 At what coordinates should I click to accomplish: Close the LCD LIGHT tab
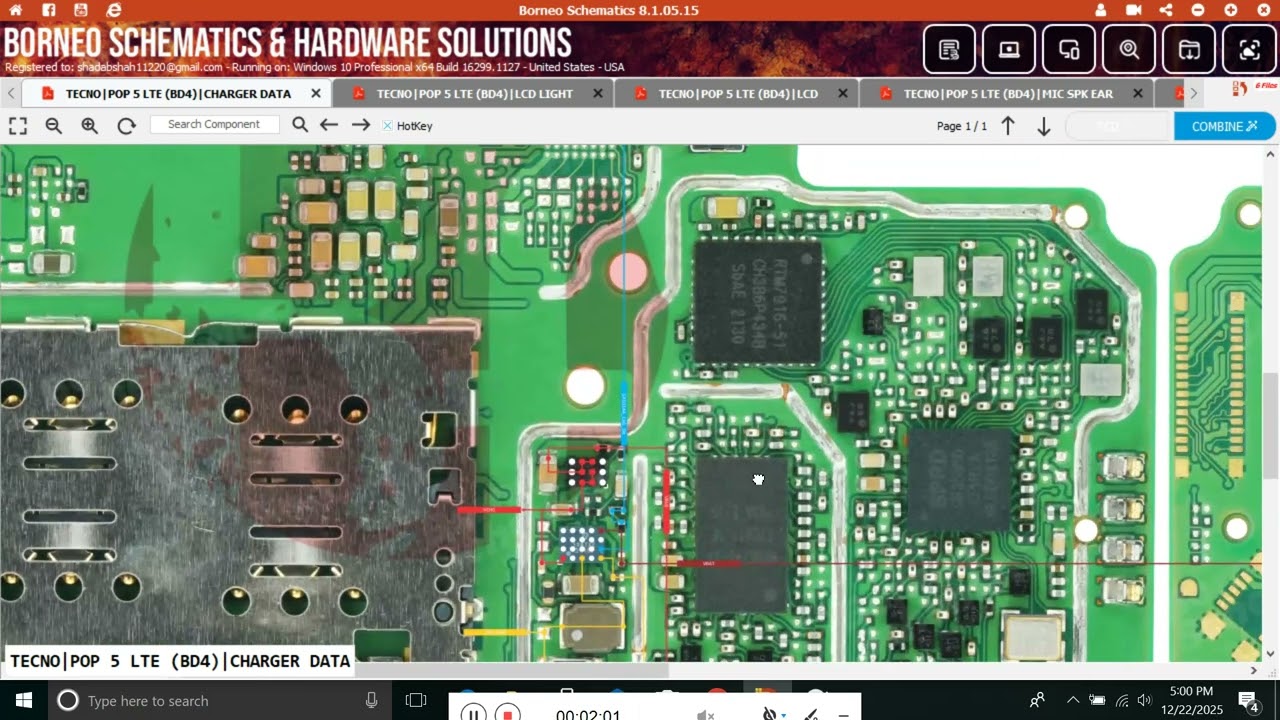click(x=598, y=93)
